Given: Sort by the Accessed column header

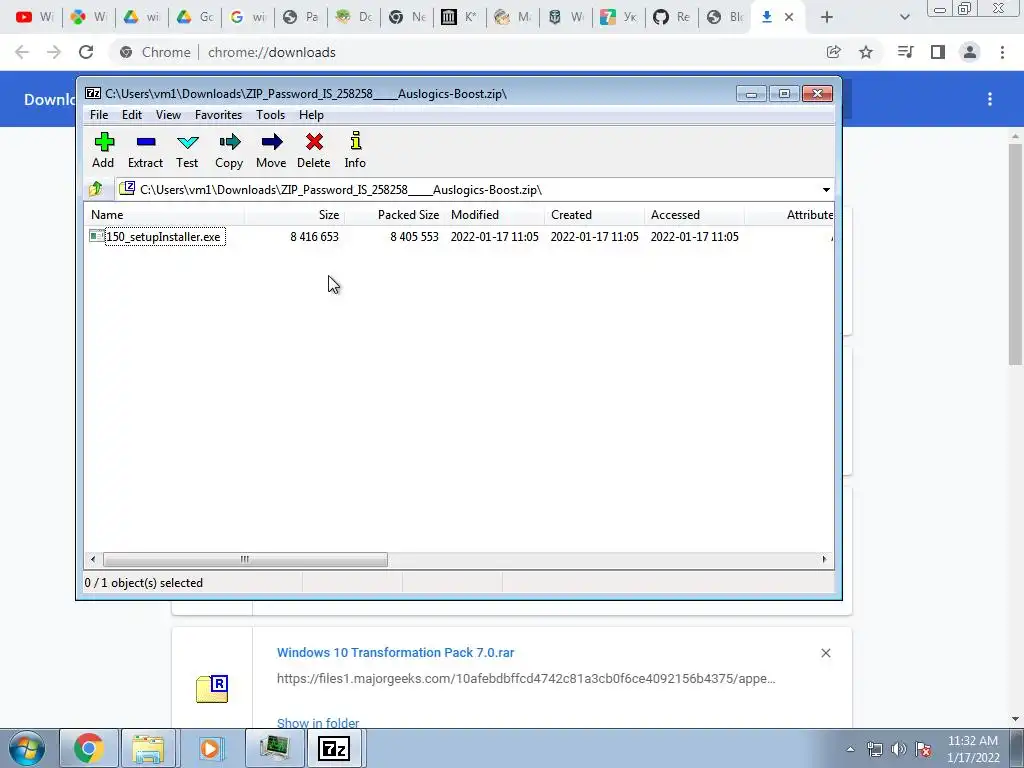Looking at the screenshot, I should tap(694, 215).
